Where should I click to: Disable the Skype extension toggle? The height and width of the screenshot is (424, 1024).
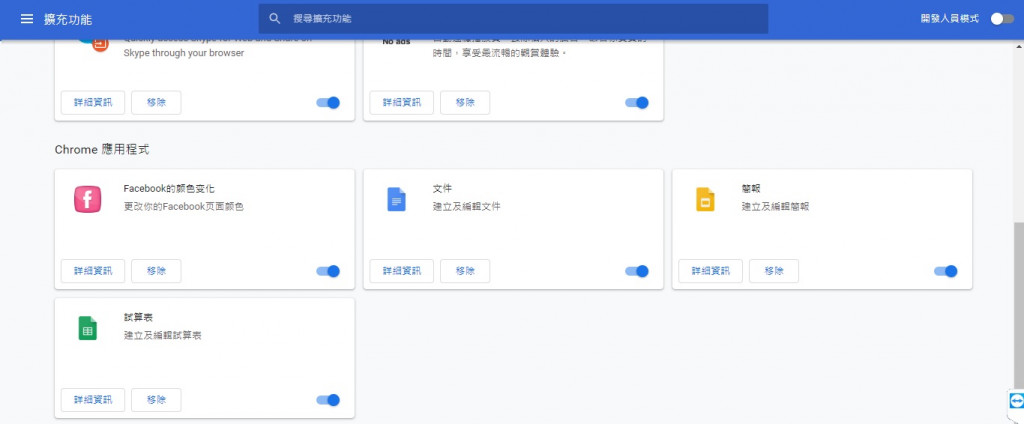328,103
